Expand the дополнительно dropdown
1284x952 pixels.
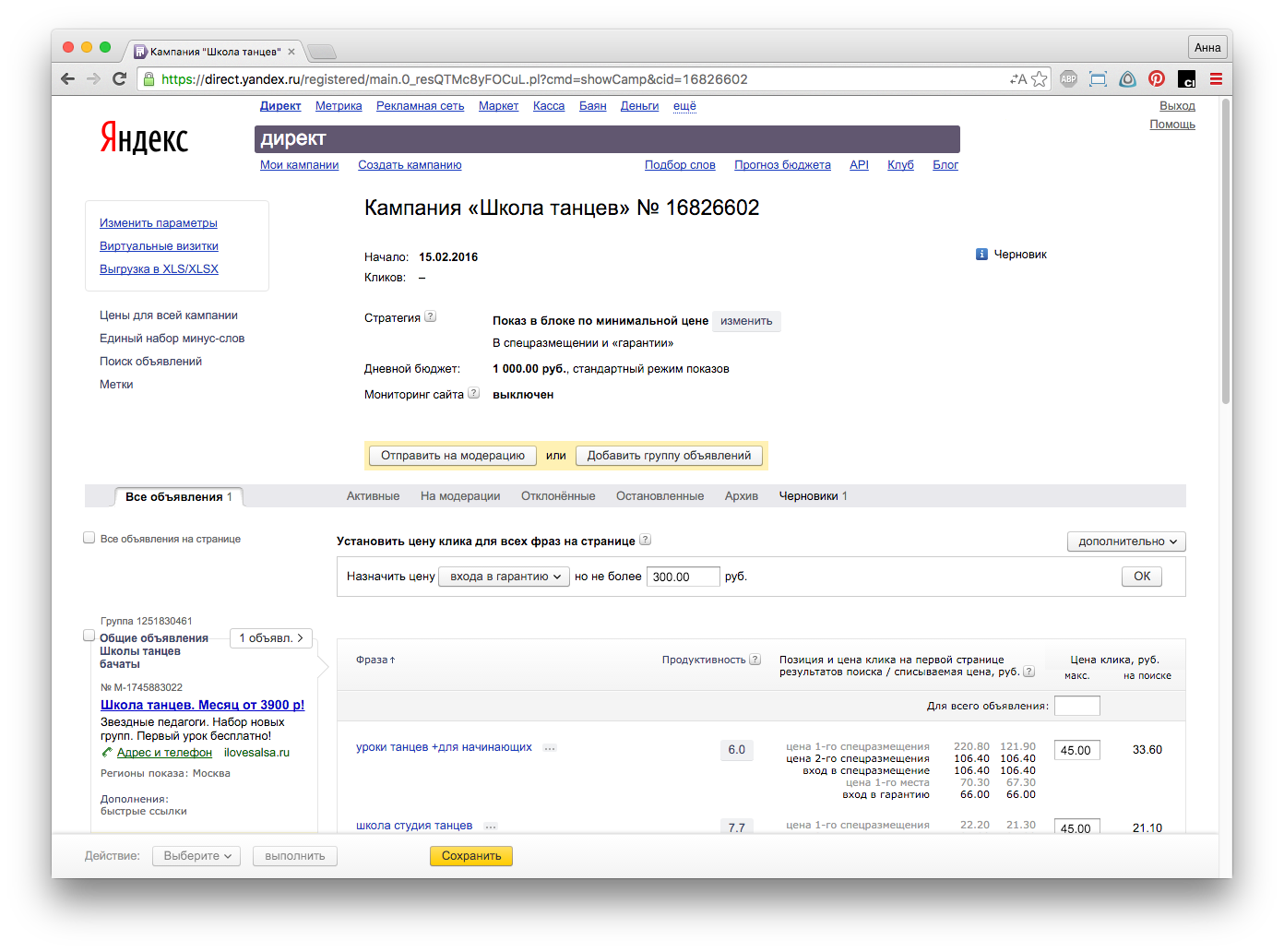point(1126,541)
